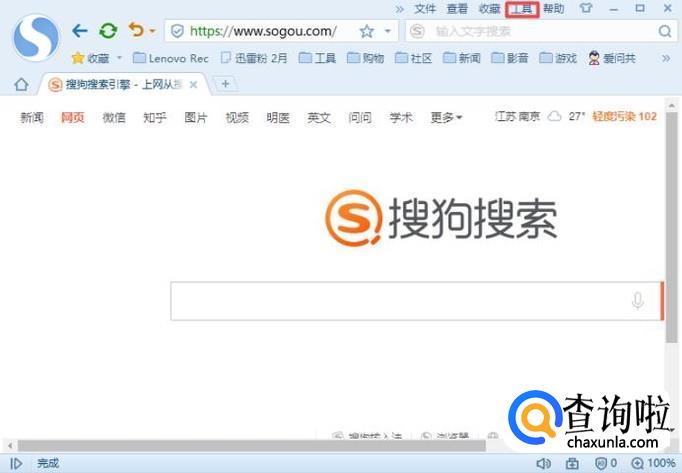Open the 迅雷粉 2月 bookmark

pyautogui.click(x=254, y=58)
